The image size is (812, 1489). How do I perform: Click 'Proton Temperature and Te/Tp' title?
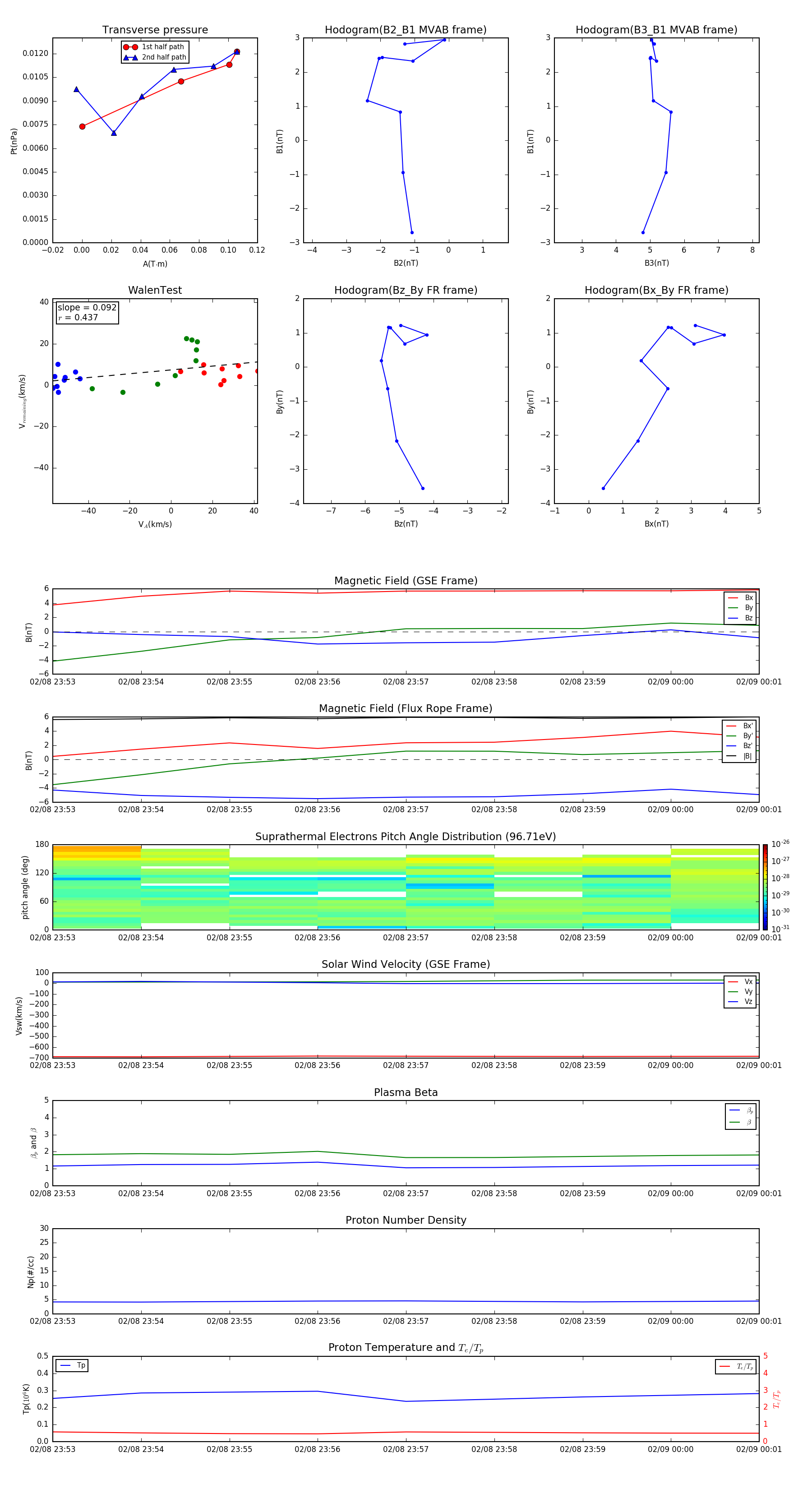tap(406, 1348)
